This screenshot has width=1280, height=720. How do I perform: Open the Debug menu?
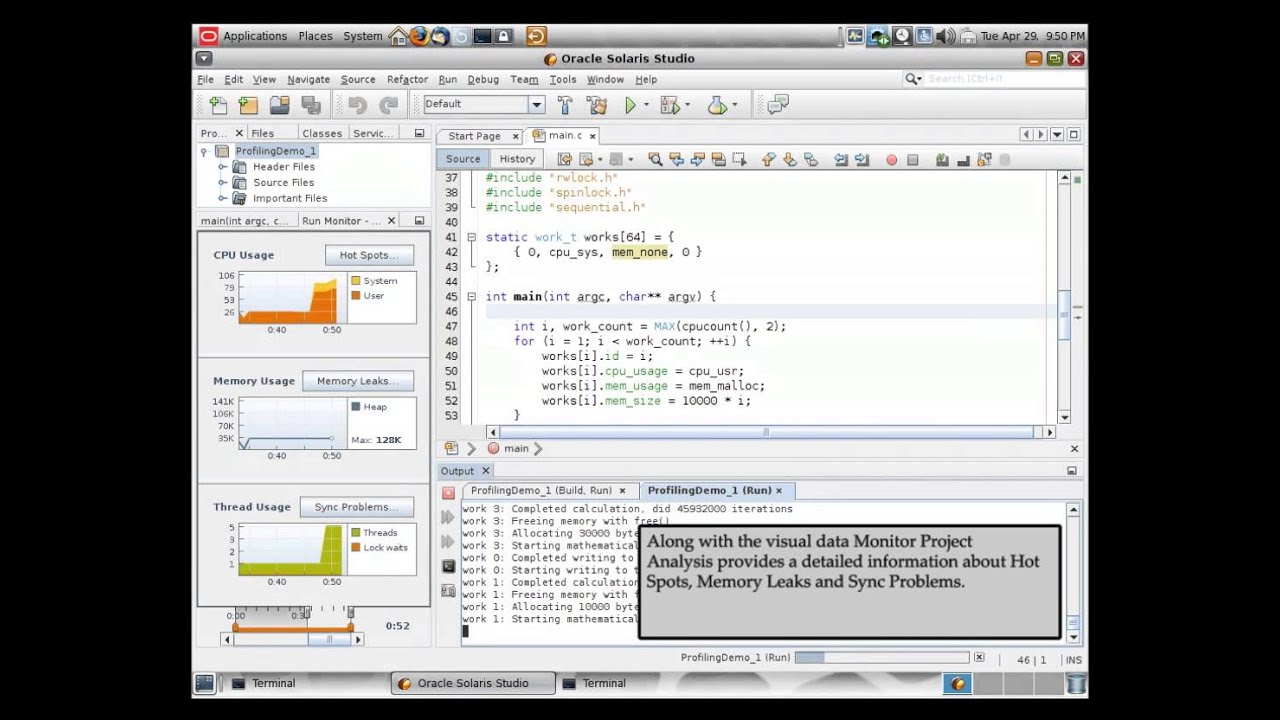(x=482, y=80)
